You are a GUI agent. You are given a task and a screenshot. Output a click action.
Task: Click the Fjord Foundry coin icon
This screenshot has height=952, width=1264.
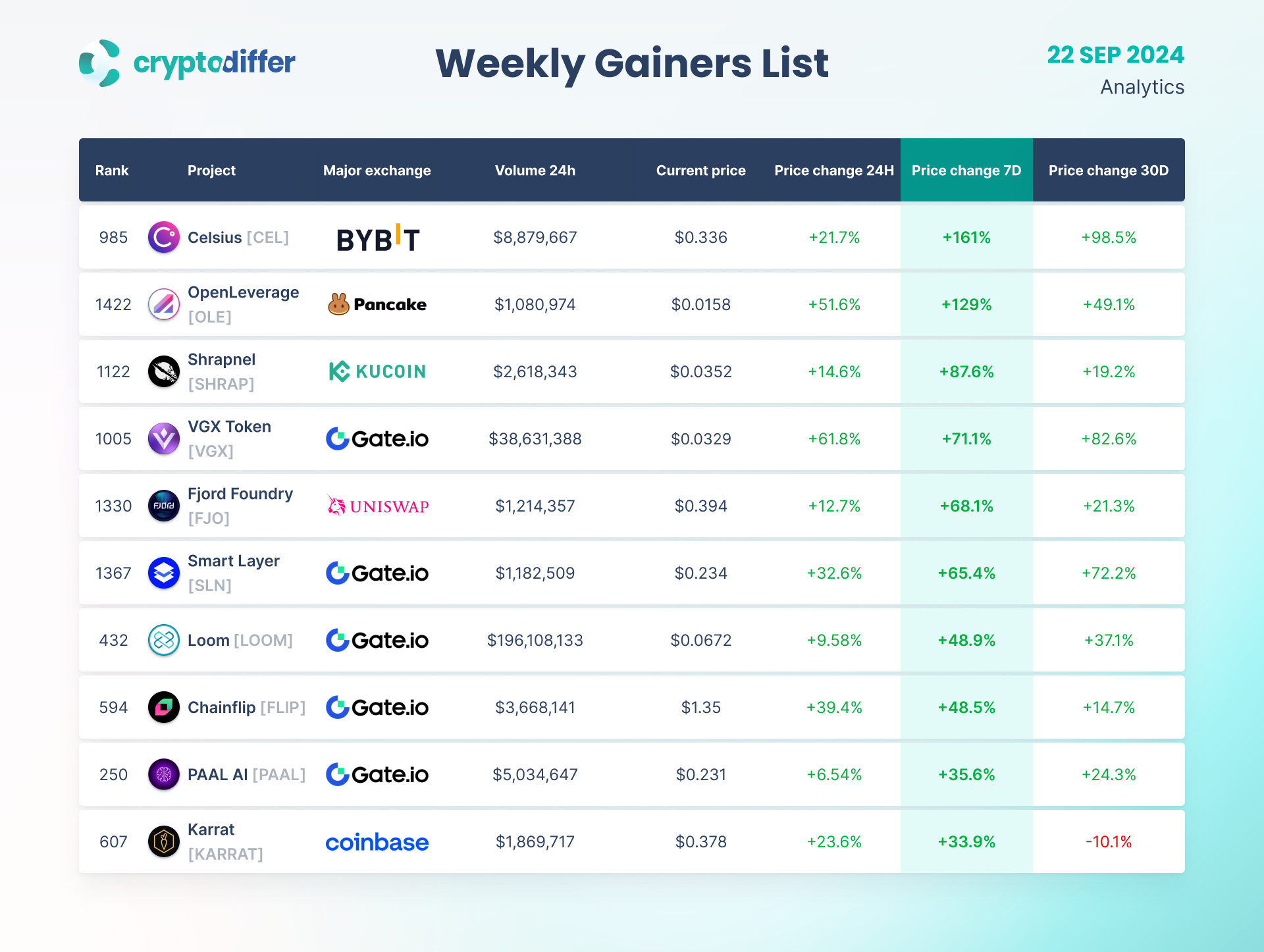pos(164,506)
